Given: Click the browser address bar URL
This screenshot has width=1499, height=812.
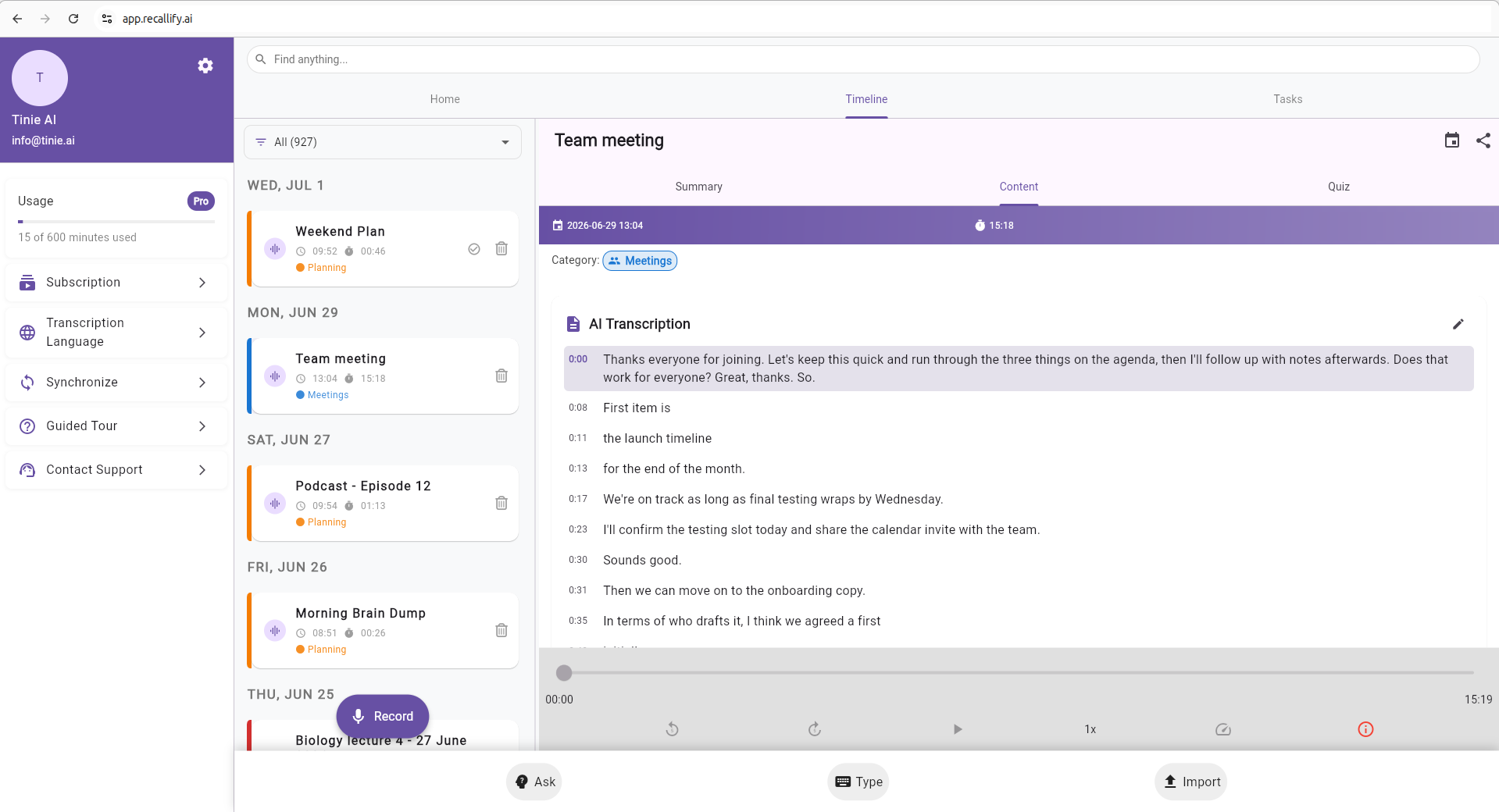Looking at the screenshot, I should tap(157, 19).
